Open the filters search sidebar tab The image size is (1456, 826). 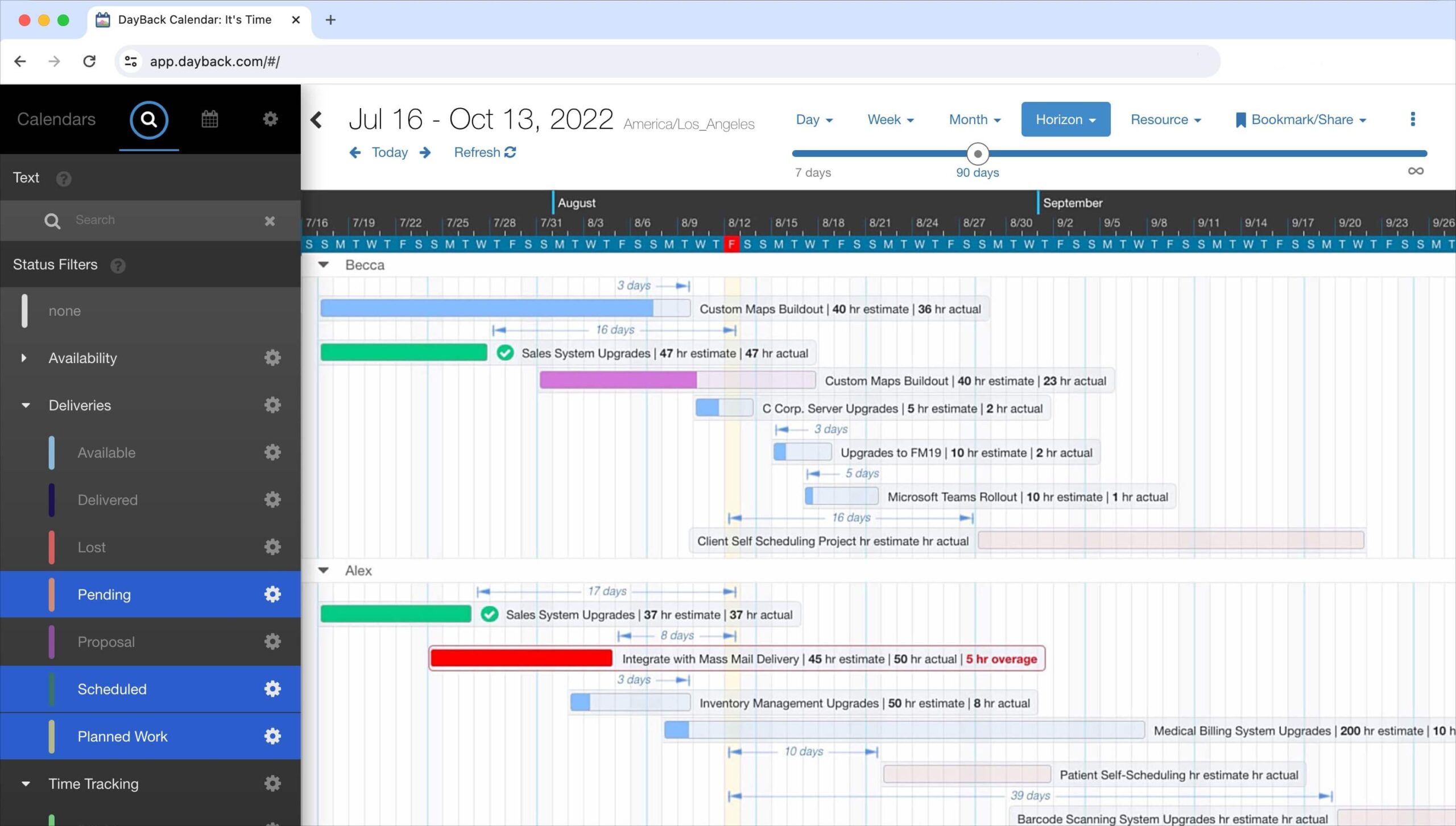pos(148,119)
